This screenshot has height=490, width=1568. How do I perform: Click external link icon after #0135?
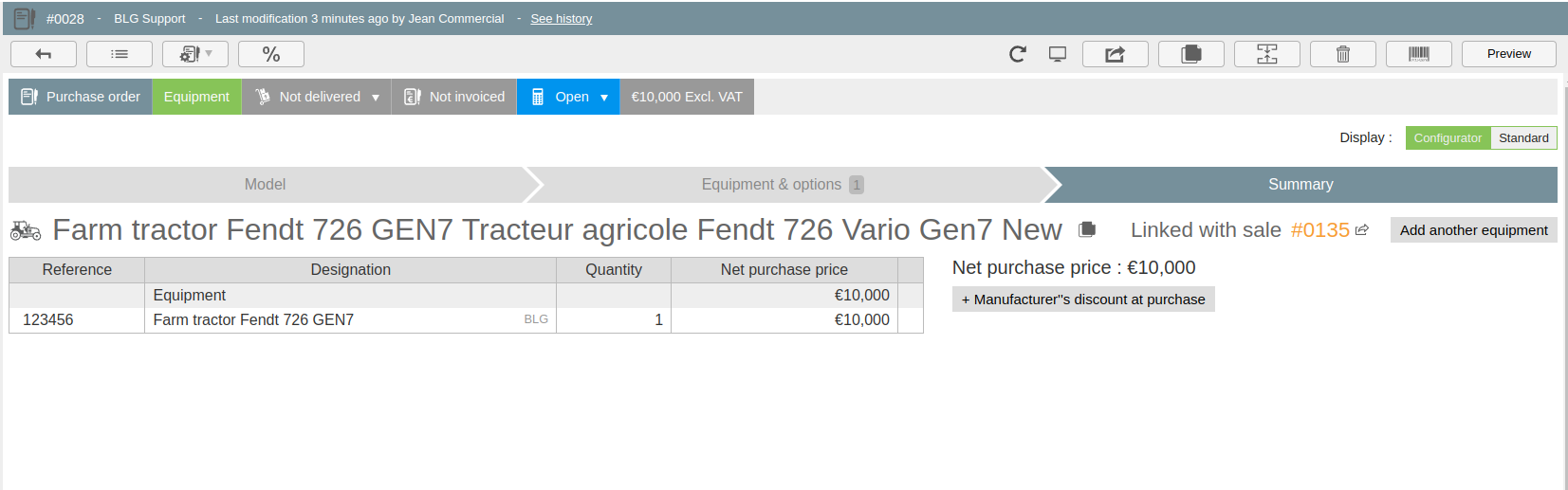tap(1362, 230)
